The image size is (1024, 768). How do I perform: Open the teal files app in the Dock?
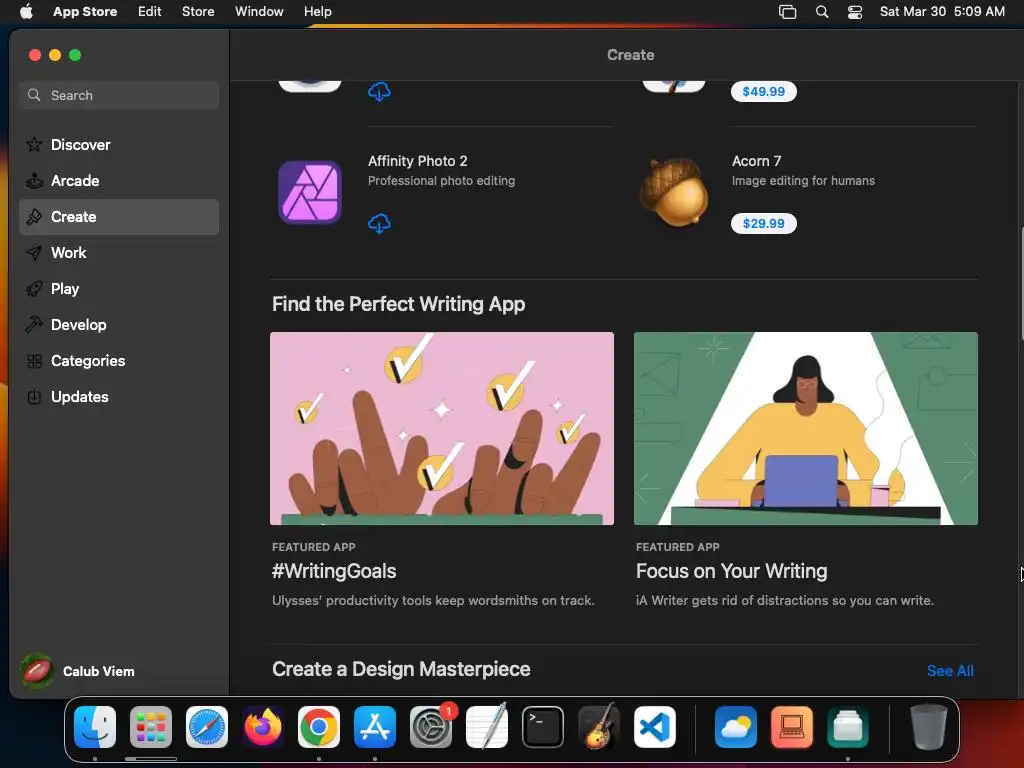pos(848,727)
